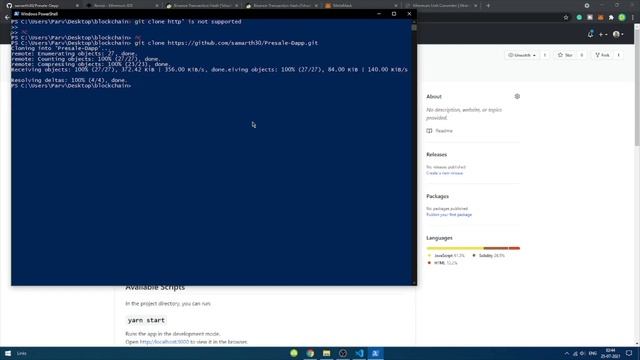This screenshot has width=640, height=360.
Task: Show hidden system tray icons
Action: point(567,353)
